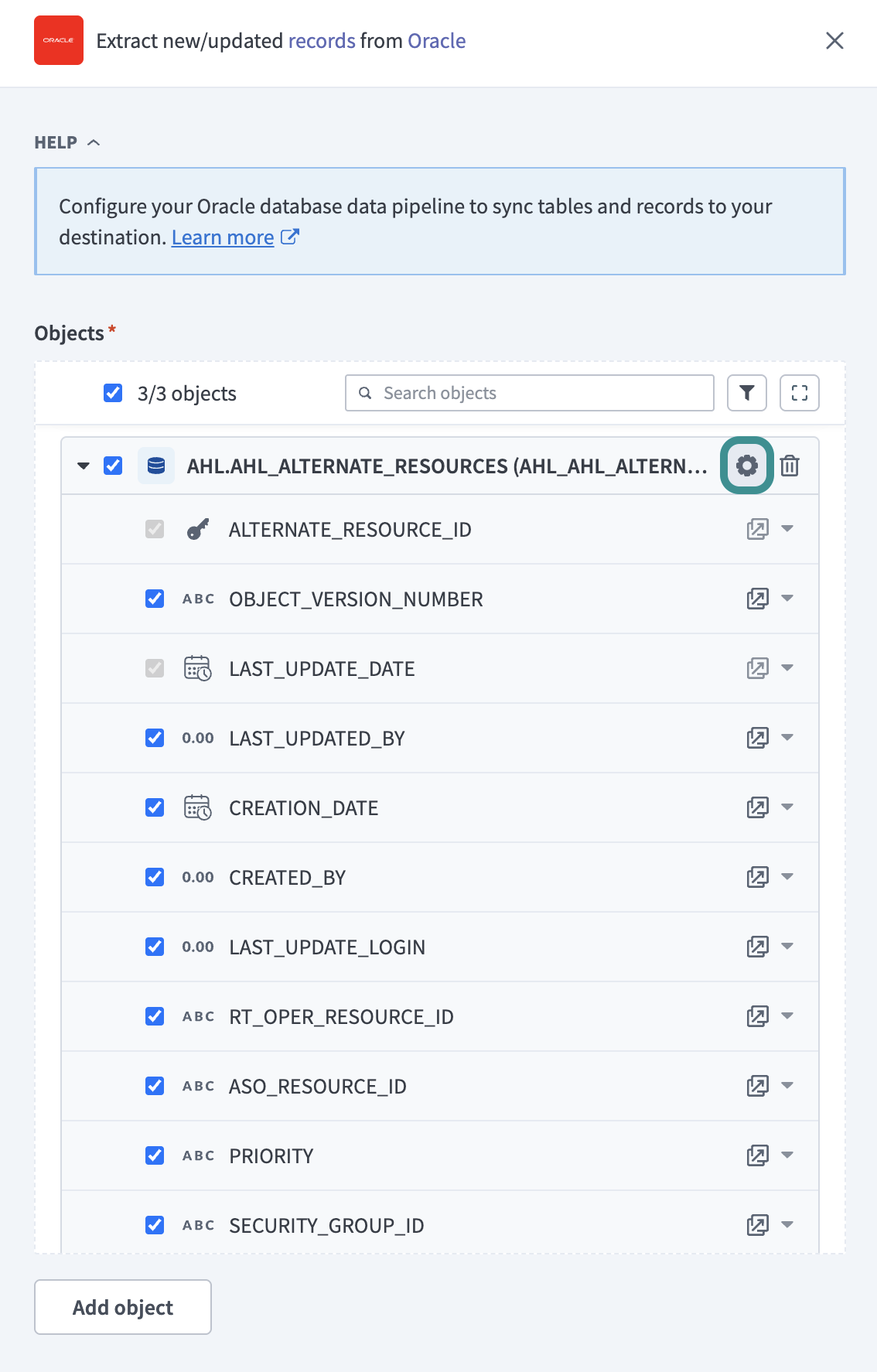Click 0.00 type icon of CREATED_BY
877x1372 pixels.
198,878
